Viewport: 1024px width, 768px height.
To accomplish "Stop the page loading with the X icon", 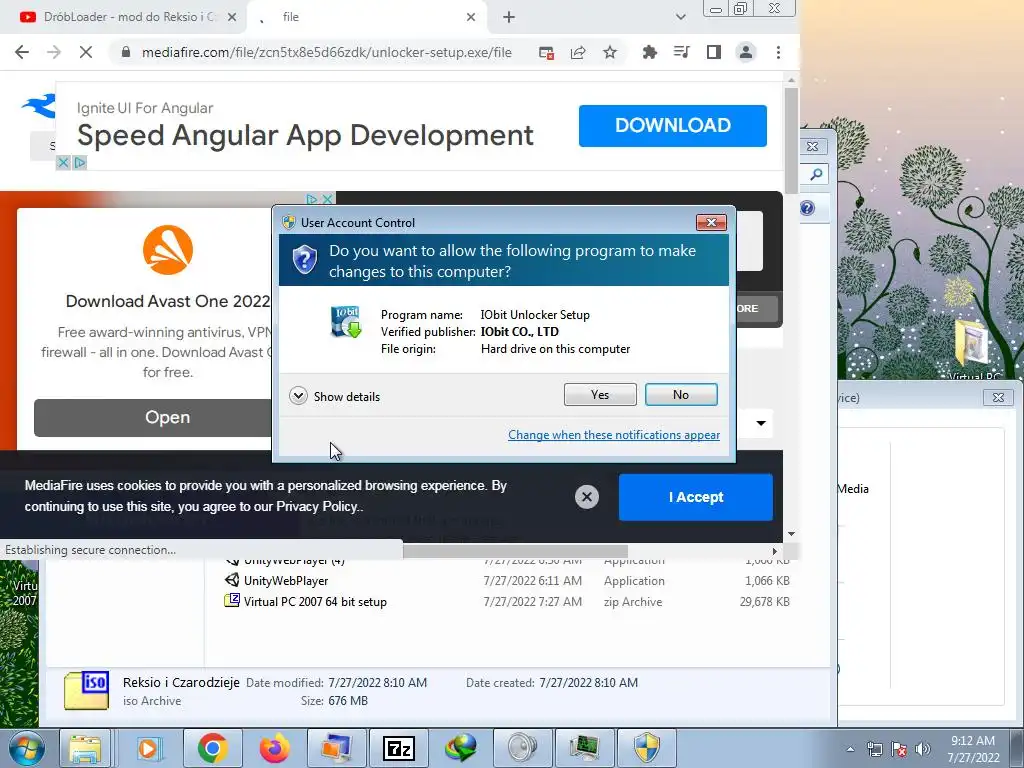I will (x=86, y=52).
